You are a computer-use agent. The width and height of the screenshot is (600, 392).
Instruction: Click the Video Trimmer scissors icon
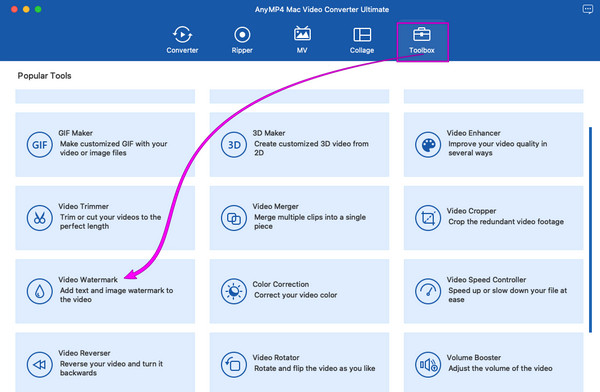[39, 218]
